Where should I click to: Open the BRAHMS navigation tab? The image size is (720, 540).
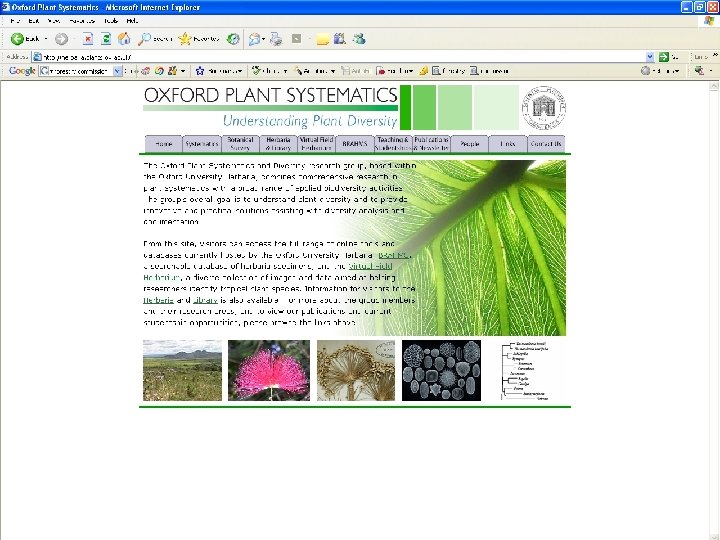(x=354, y=144)
